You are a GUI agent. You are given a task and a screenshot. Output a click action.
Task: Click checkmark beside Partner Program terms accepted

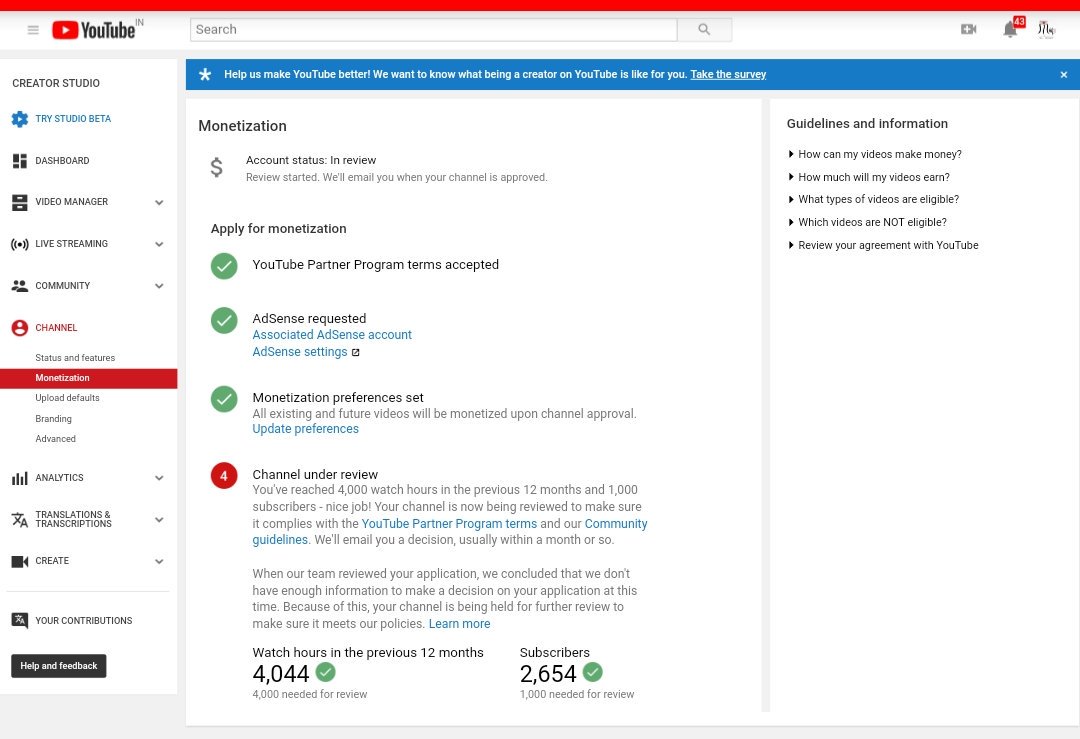coord(224,265)
